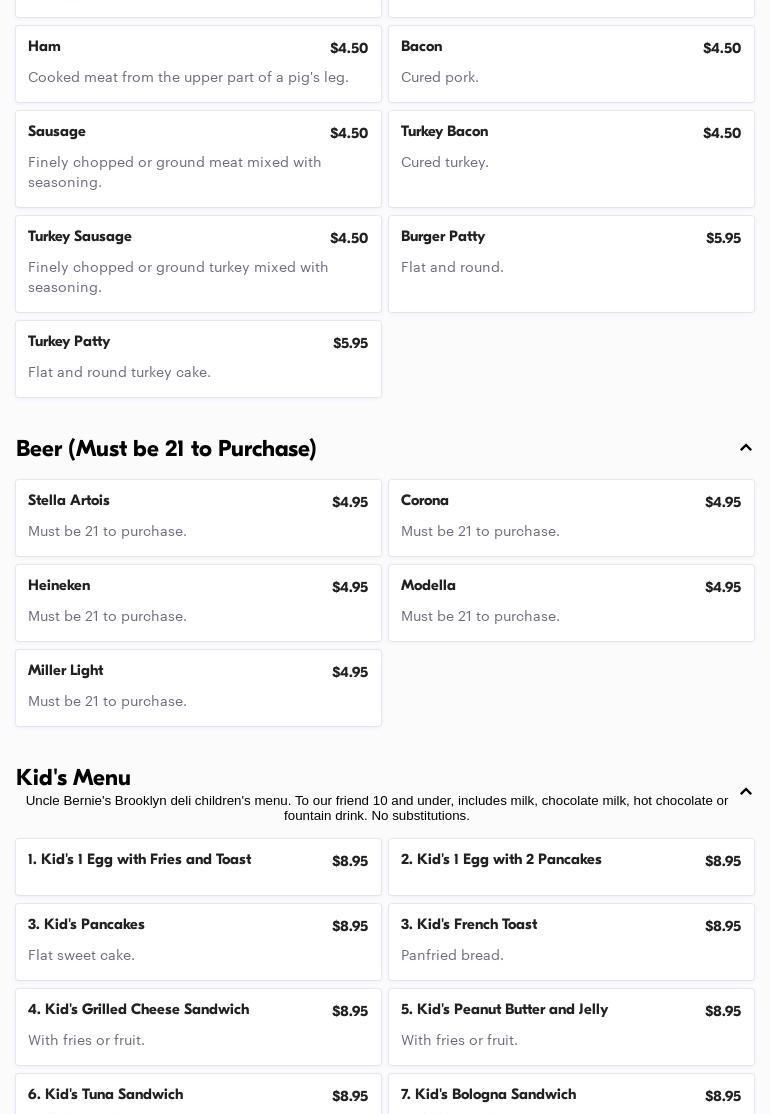
Task: Choose Kid's Peanut Butter and Jelly
Action: pyautogui.click(x=571, y=1026)
